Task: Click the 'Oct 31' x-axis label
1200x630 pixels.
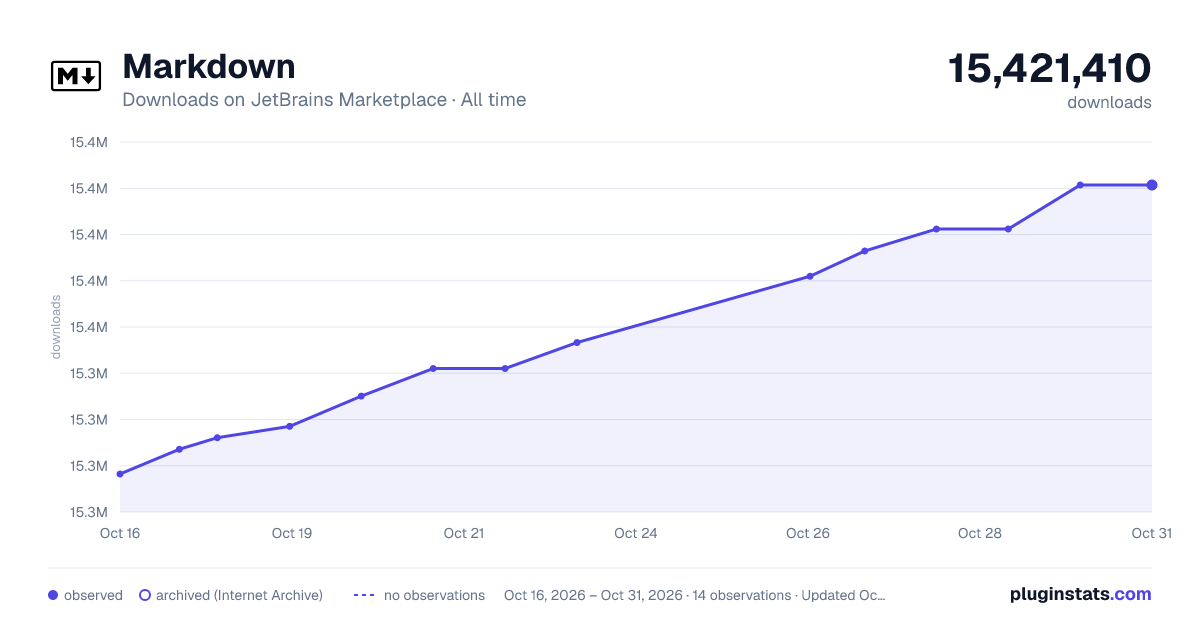Action: coord(1151,533)
